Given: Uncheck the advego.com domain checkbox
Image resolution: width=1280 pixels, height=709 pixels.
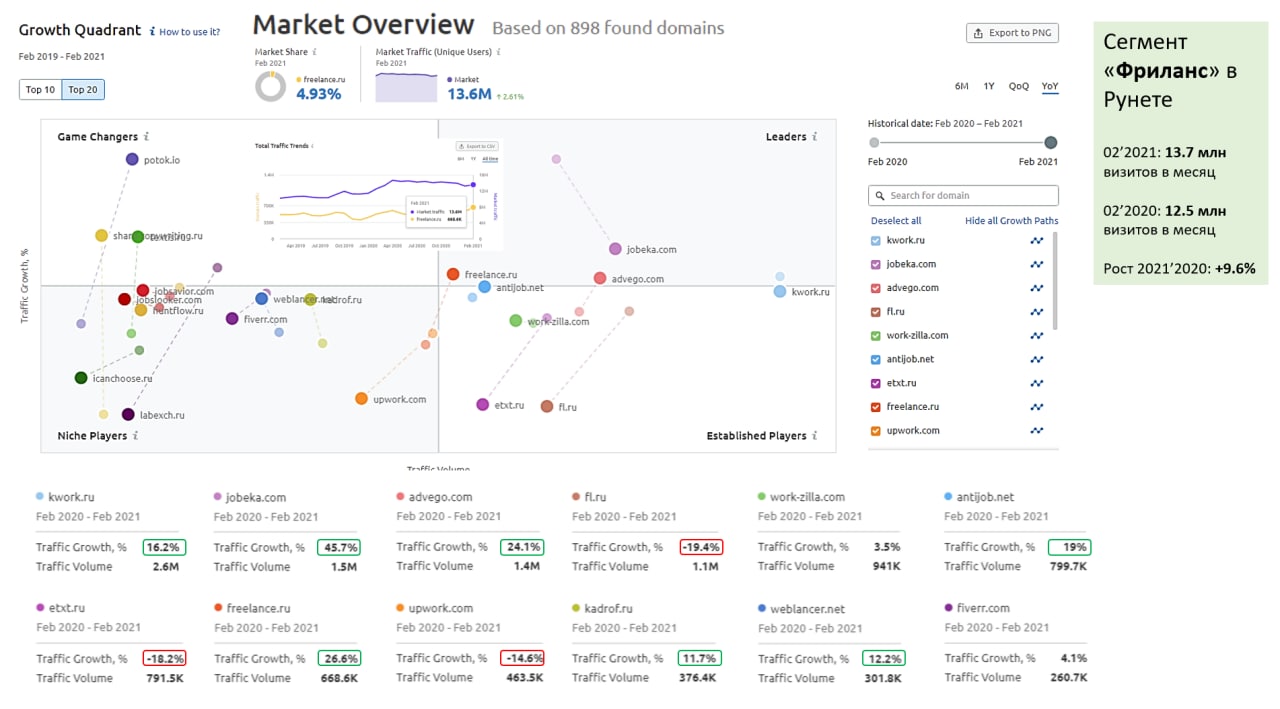Looking at the screenshot, I should 876,288.
